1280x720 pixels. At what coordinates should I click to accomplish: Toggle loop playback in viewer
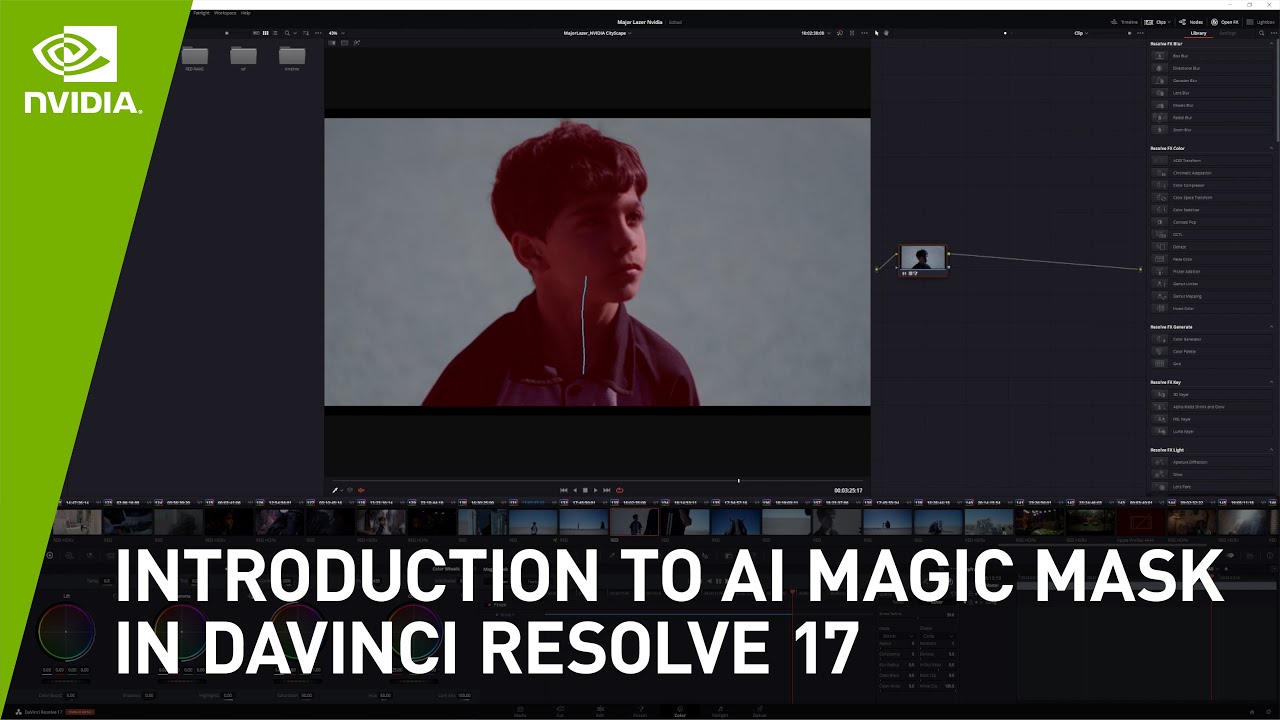[x=620, y=490]
